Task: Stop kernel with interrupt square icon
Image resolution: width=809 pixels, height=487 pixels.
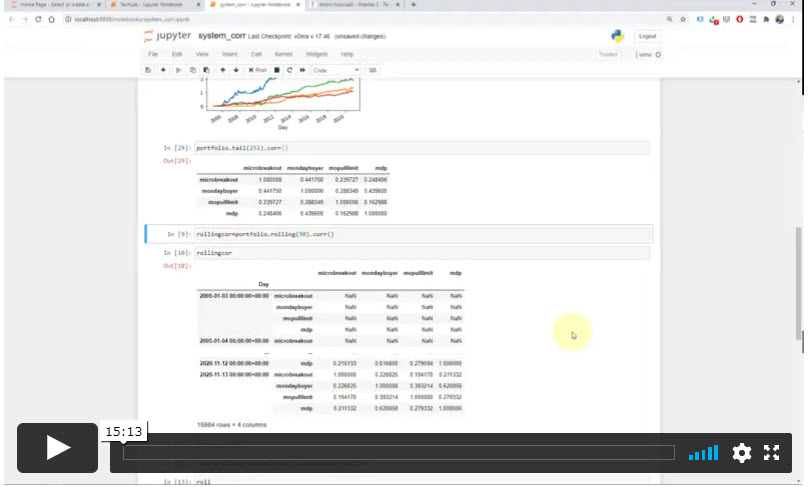Action: (x=276, y=70)
